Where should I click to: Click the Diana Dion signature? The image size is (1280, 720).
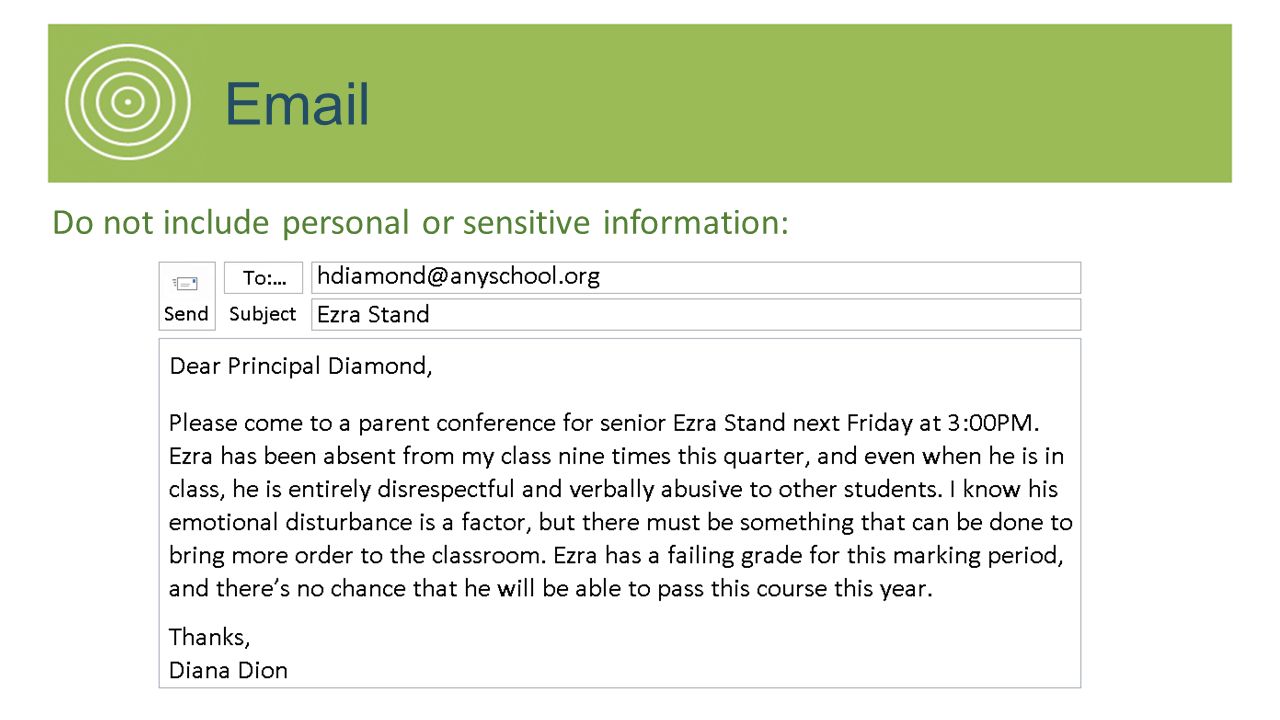tap(228, 670)
